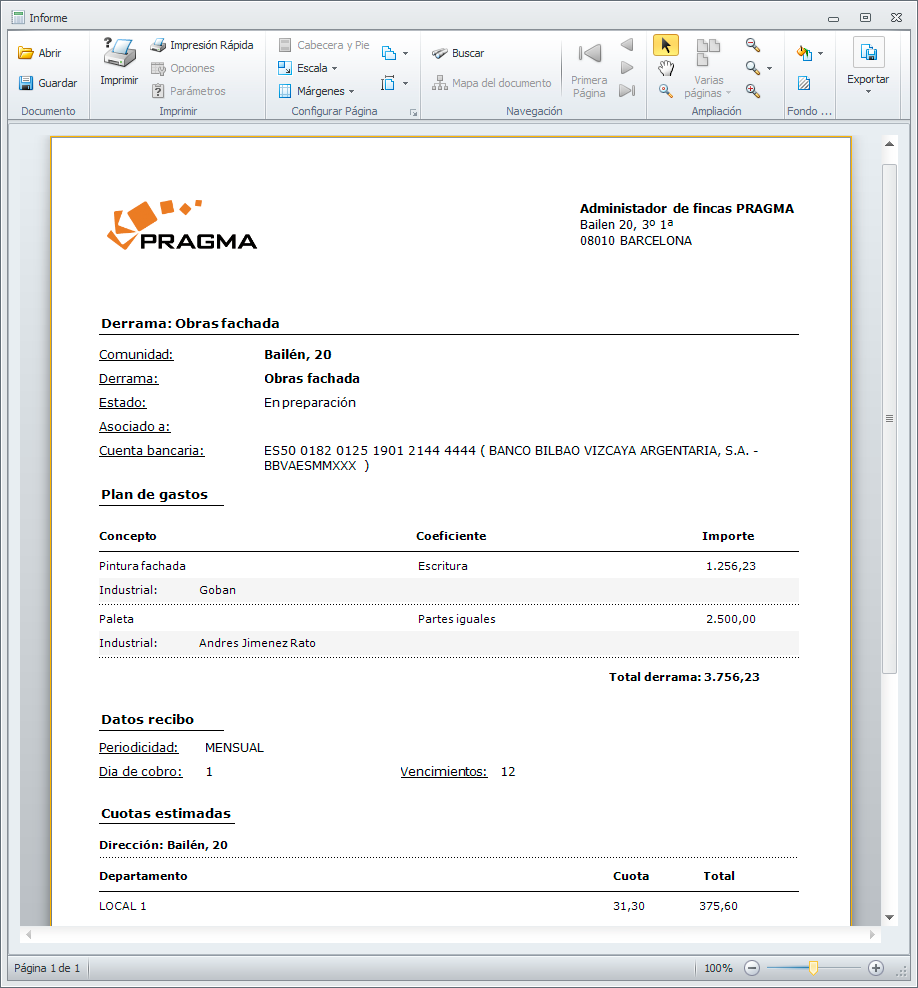Select amount 1.256,23
This screenshot has height=988, width=918.
(x=731, y=566)
